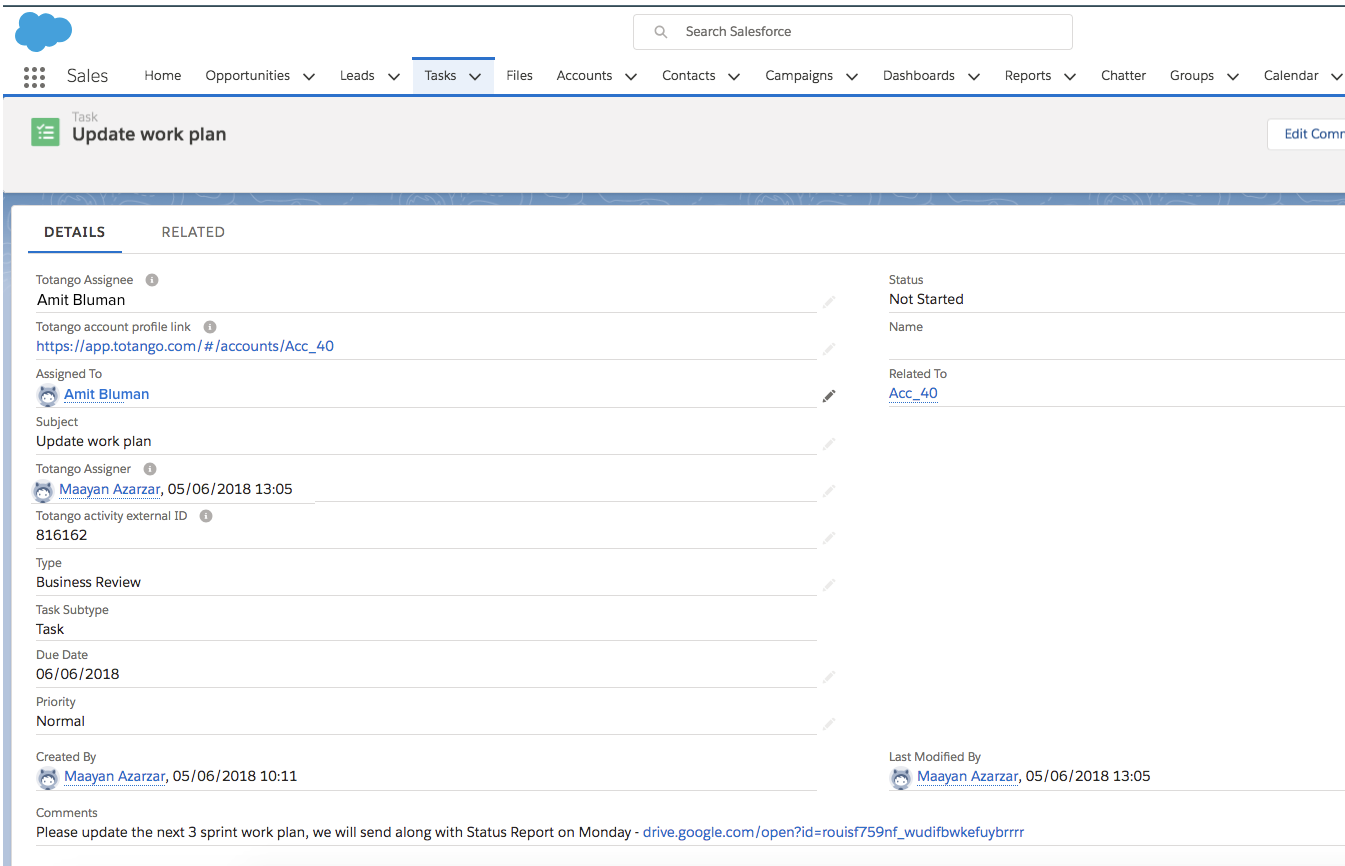Image resolution: width=1345 pixels, height=866 pixels.
Task: Click the avatar beside Maayan Azarzar in Totango Assigner
Action: pos(43,490)
